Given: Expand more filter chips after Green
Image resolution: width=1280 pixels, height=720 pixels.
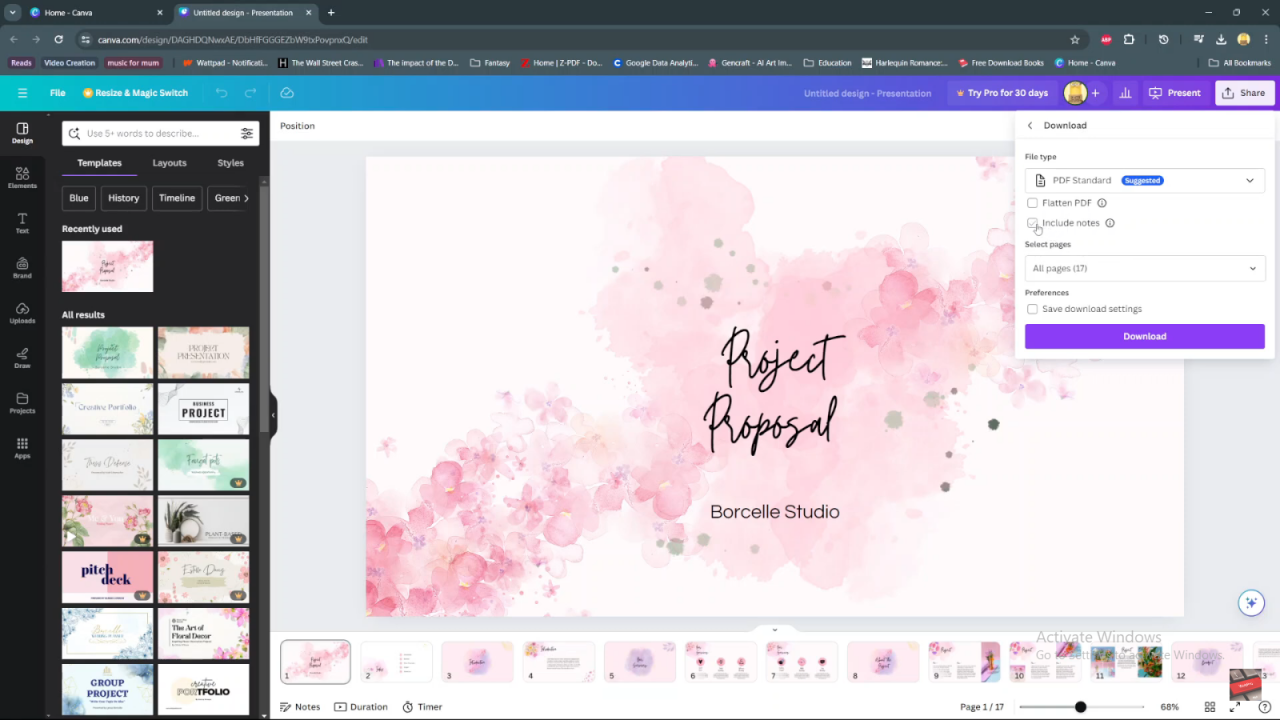Looking at the screenshot, I should click(246, 198).
